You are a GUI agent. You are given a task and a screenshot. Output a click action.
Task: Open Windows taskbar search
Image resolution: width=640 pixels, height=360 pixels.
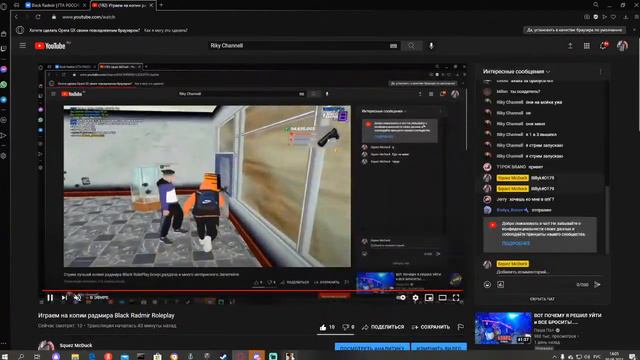(x=20, y=356)
